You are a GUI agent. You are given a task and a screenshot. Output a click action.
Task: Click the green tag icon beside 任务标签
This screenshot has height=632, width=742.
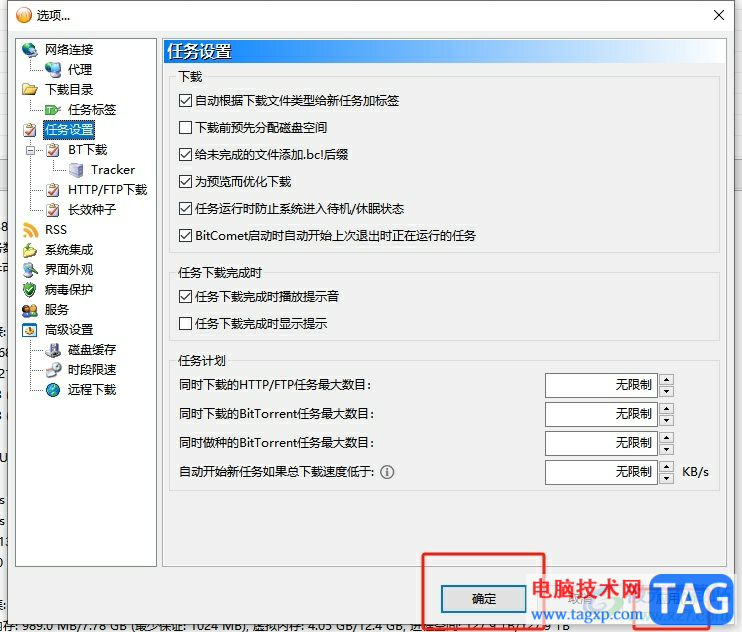[x=53, y=110]
